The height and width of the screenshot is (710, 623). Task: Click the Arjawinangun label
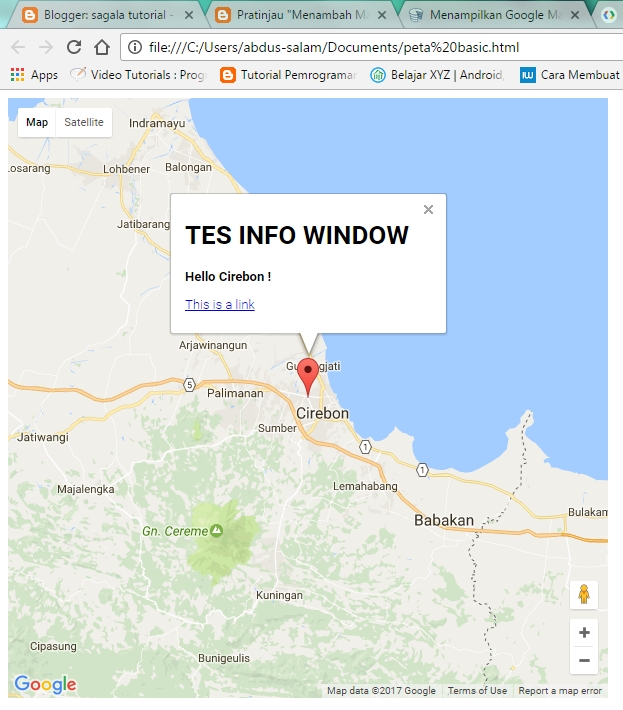(x=213, y=345)
